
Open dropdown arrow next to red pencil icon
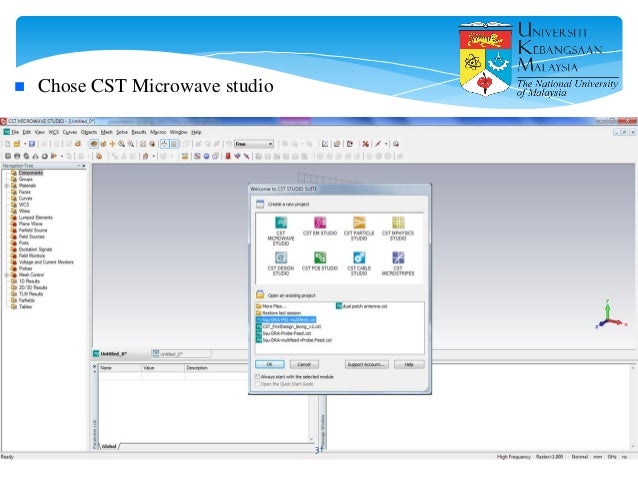(x=386, y=144)
